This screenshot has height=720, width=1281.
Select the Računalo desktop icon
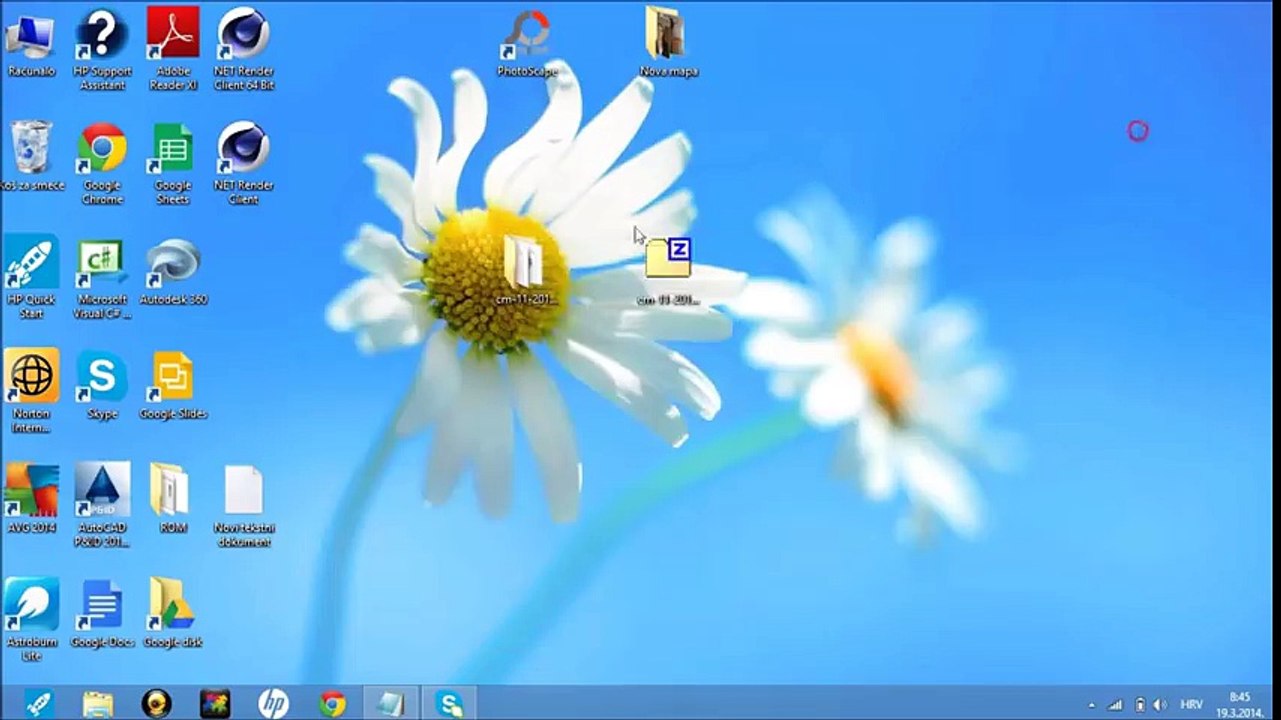click(x=31, y=43)
